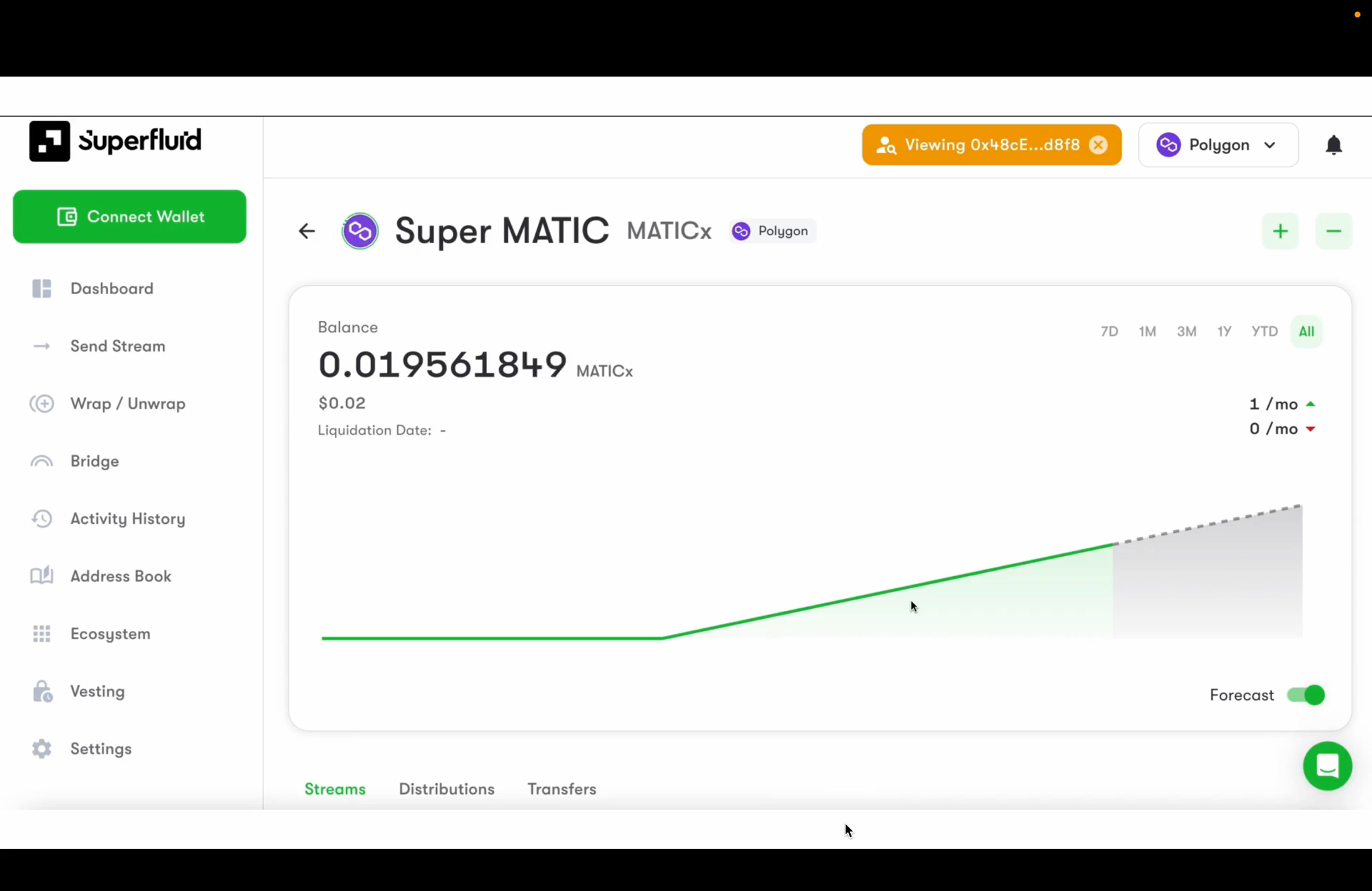Click the plus wrap button
Viewport: 1372px width, 891px height.
[x=1280, y=231]
